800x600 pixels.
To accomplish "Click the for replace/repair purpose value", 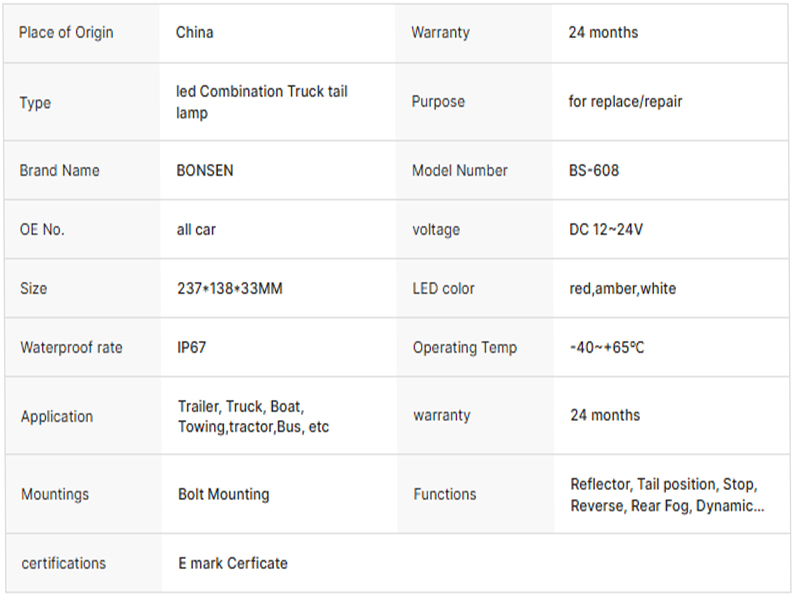I will pyautogui.click(x=625, y=102).
